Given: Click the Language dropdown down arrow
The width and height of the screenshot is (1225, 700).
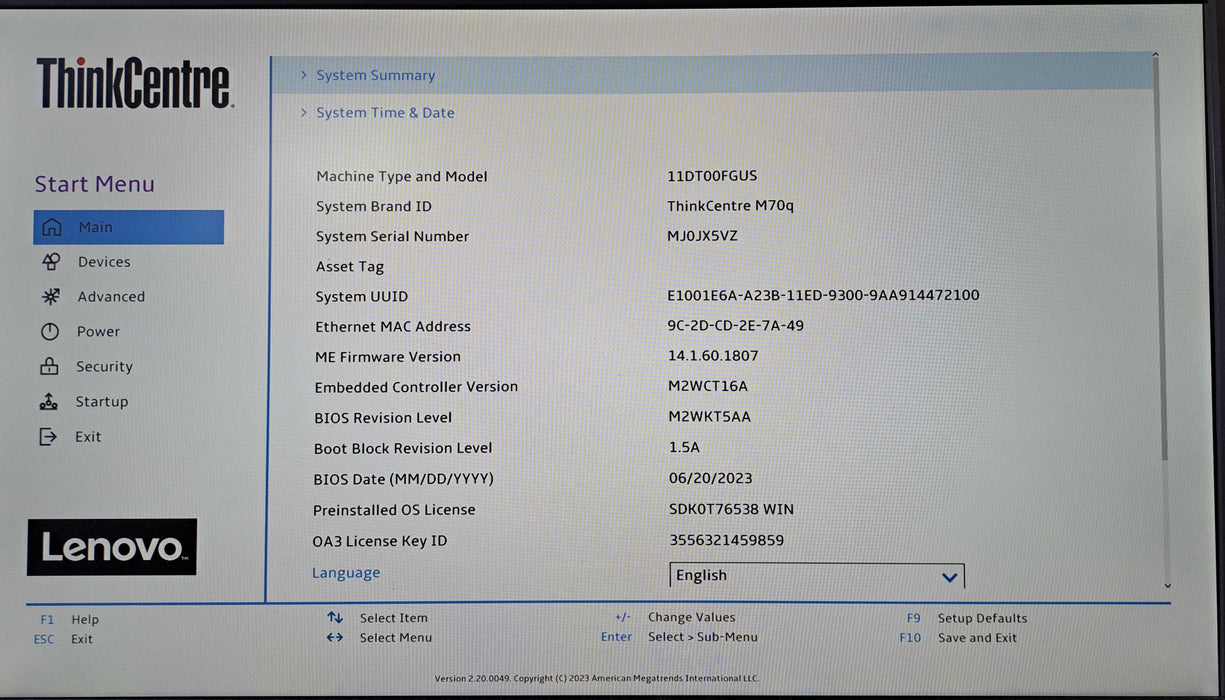Looking at the screenshot, I should pyautogui.click(x=950, y=577).
